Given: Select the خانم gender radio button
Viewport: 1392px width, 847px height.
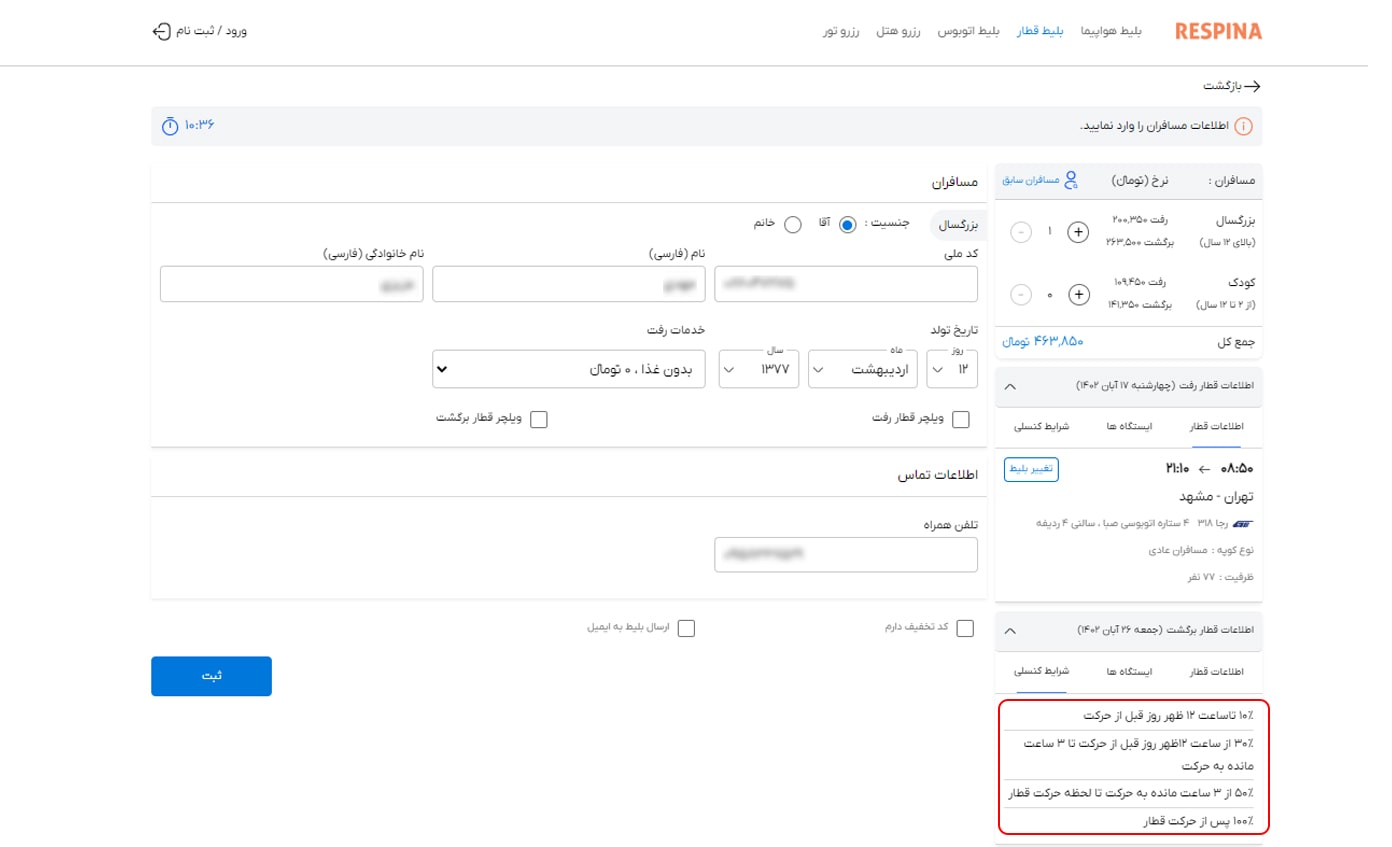Looking at the screenshot, I should point(793,225).
